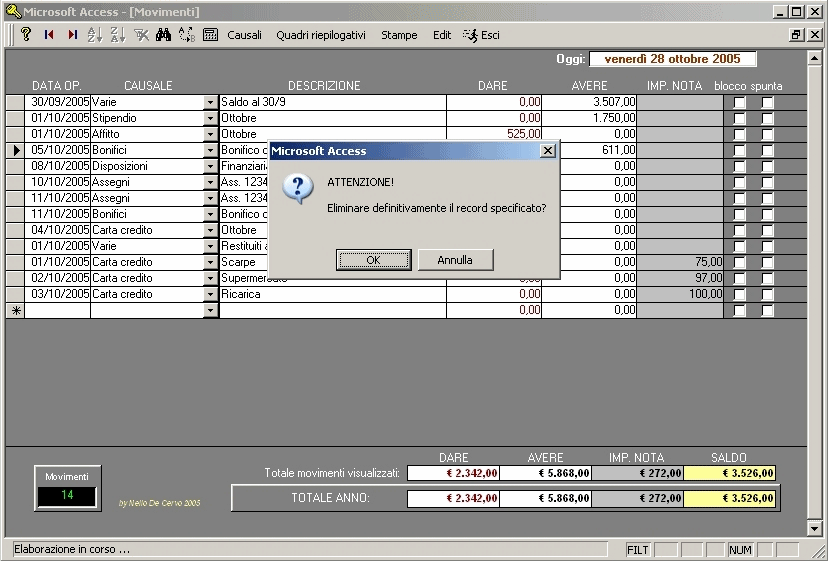This screenshot has width=828, height=561.
Task: Click FILT indicator in status bar
Action: pyautogui.click(x=637, y=550)
